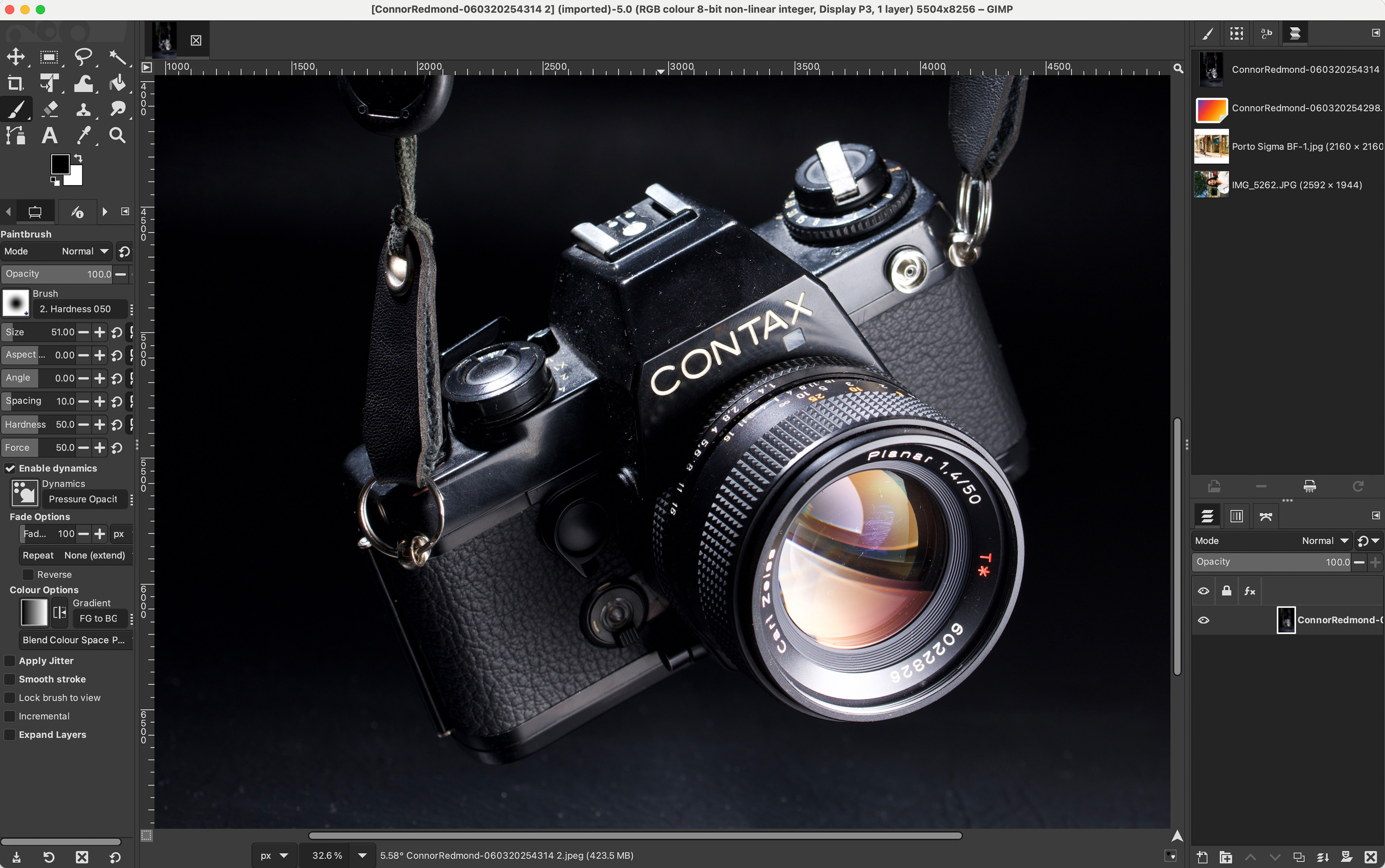Close the image tab with X button
The height and width of the screenshot is (868, 1385).
pos(196,40)
